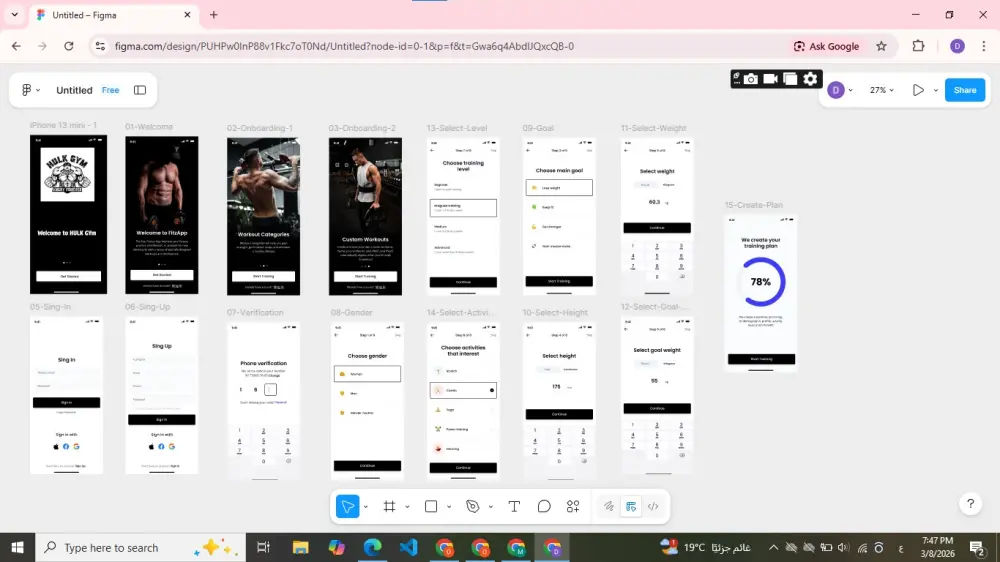The width and height of the screenshot is (1000, 562).
Task: Open Visual Studio Code from taskbar
Action: 409,547
